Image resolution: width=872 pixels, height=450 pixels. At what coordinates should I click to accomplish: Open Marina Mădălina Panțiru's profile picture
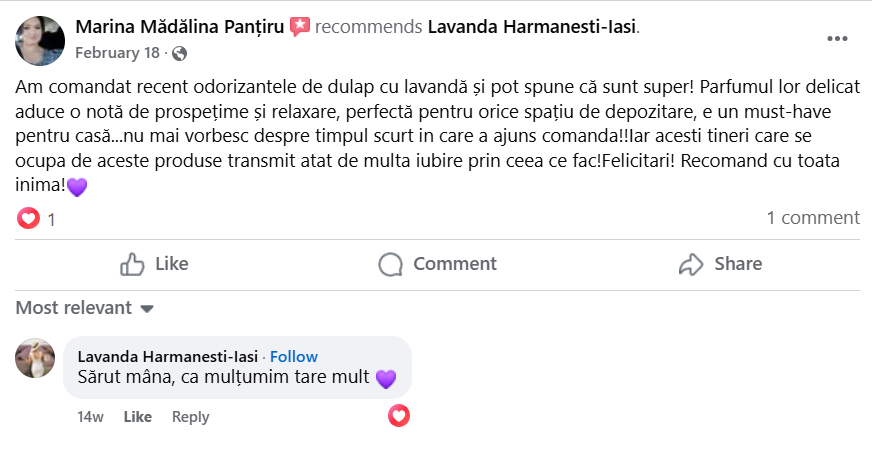(40, 40)
